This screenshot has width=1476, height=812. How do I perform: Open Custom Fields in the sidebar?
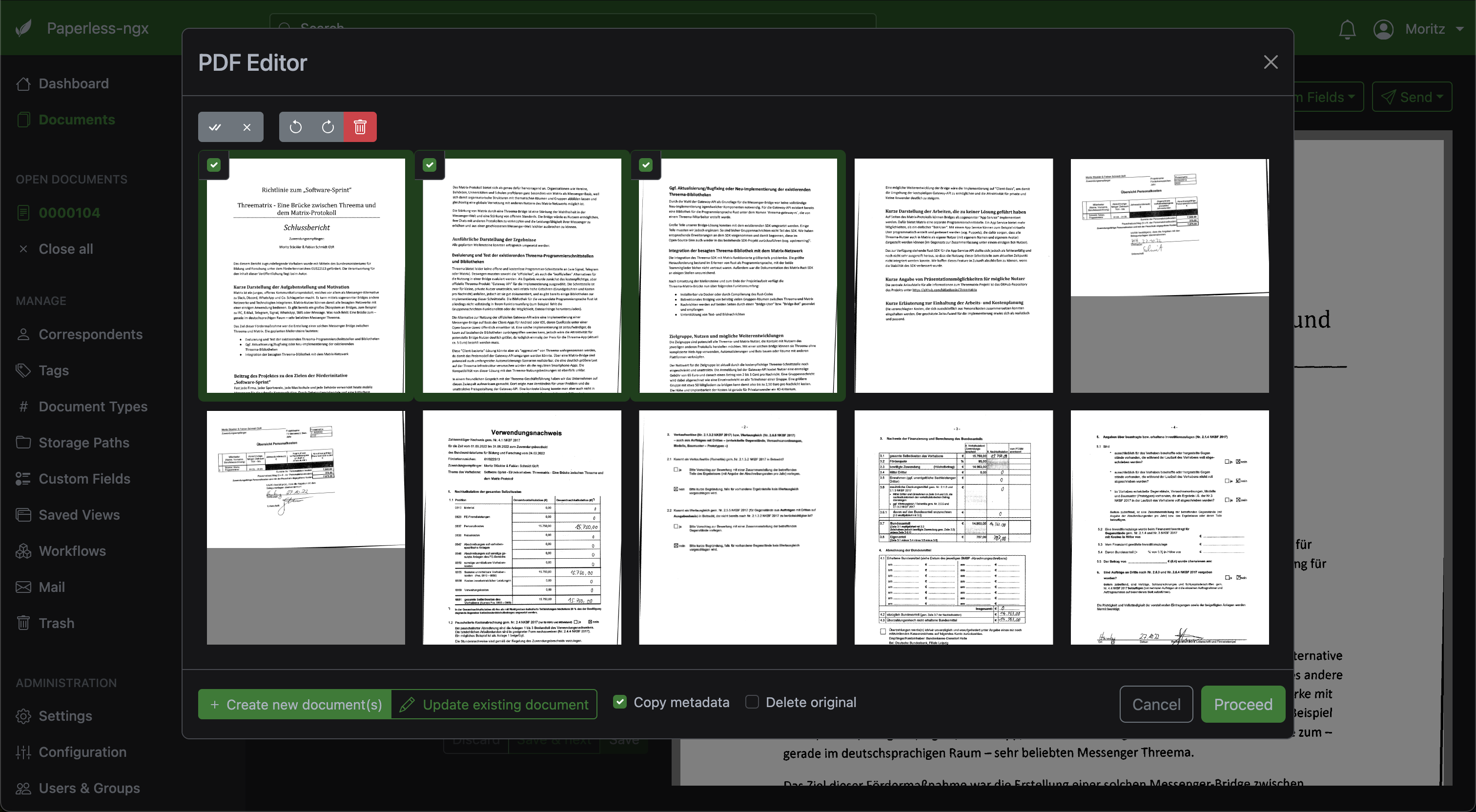coord(84,479)
